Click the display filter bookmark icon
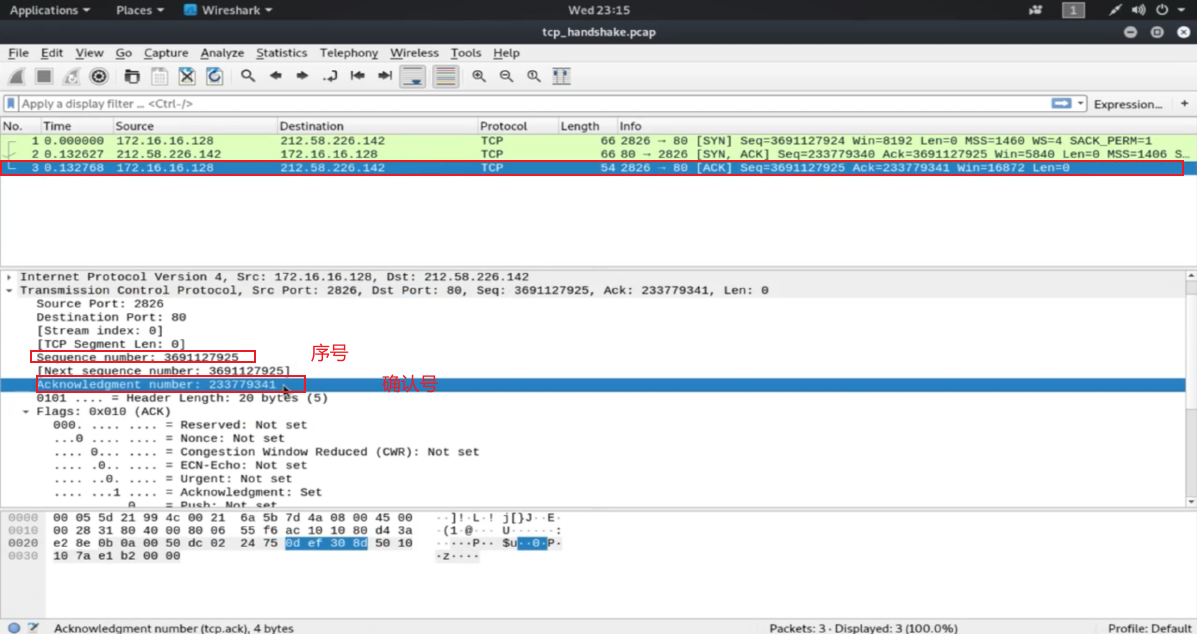Screen dimensions: 1197x634 (11, 103)
